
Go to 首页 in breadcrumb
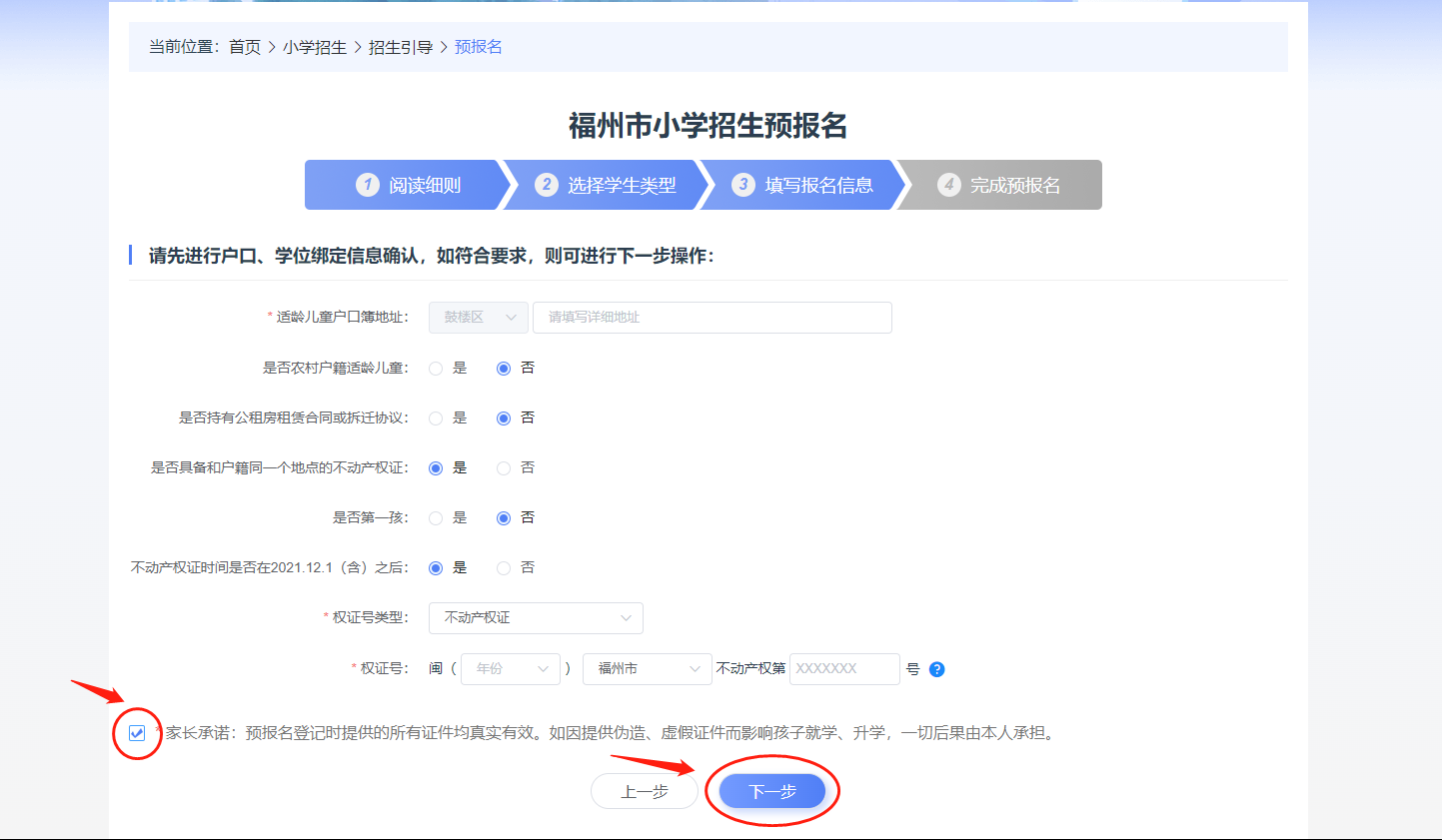point(245,47)
